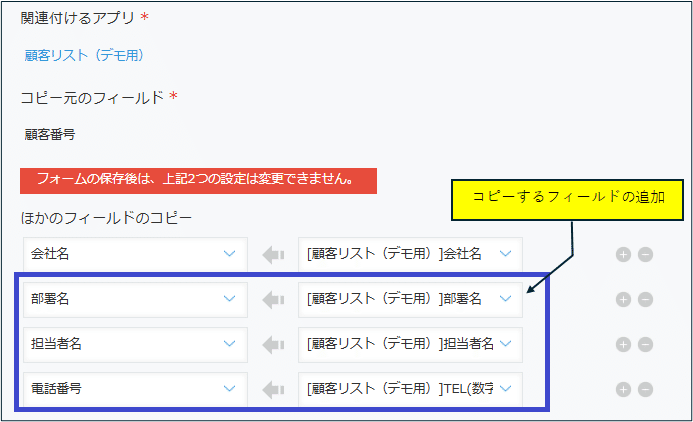Viewport: 693px width, 422px height.
Task: Remove the 担当者名 mapping row
Action: [645, 345]
